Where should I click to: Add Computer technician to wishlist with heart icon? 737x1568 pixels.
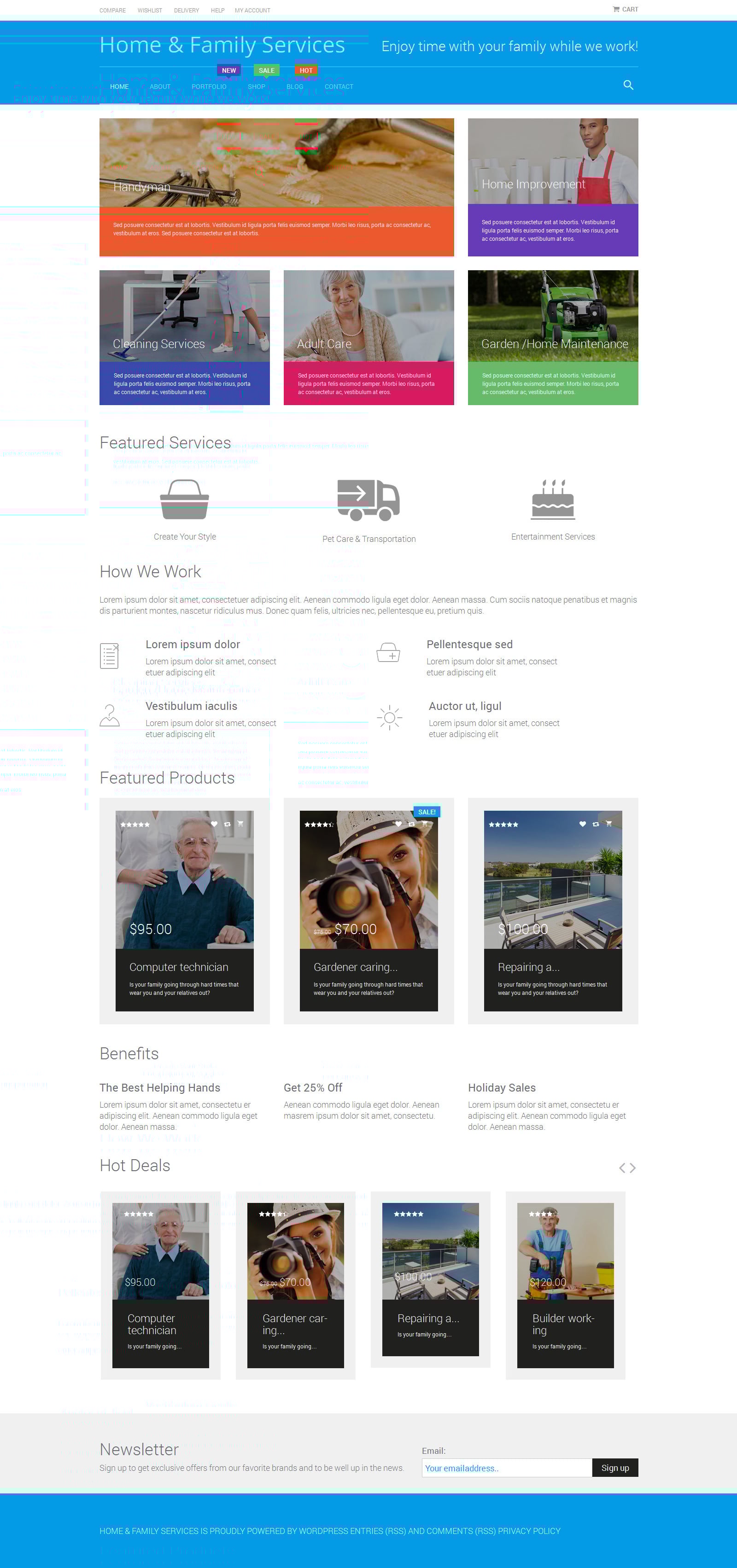click(214, 824)
